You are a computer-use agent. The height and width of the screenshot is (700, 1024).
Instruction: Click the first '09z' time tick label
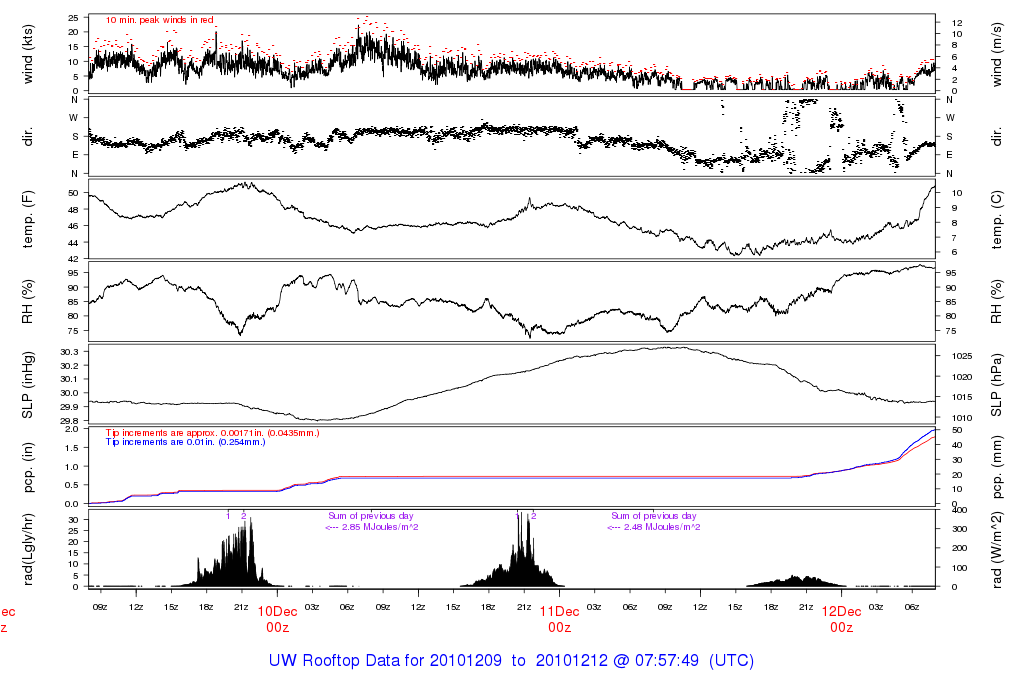(100, 607)
